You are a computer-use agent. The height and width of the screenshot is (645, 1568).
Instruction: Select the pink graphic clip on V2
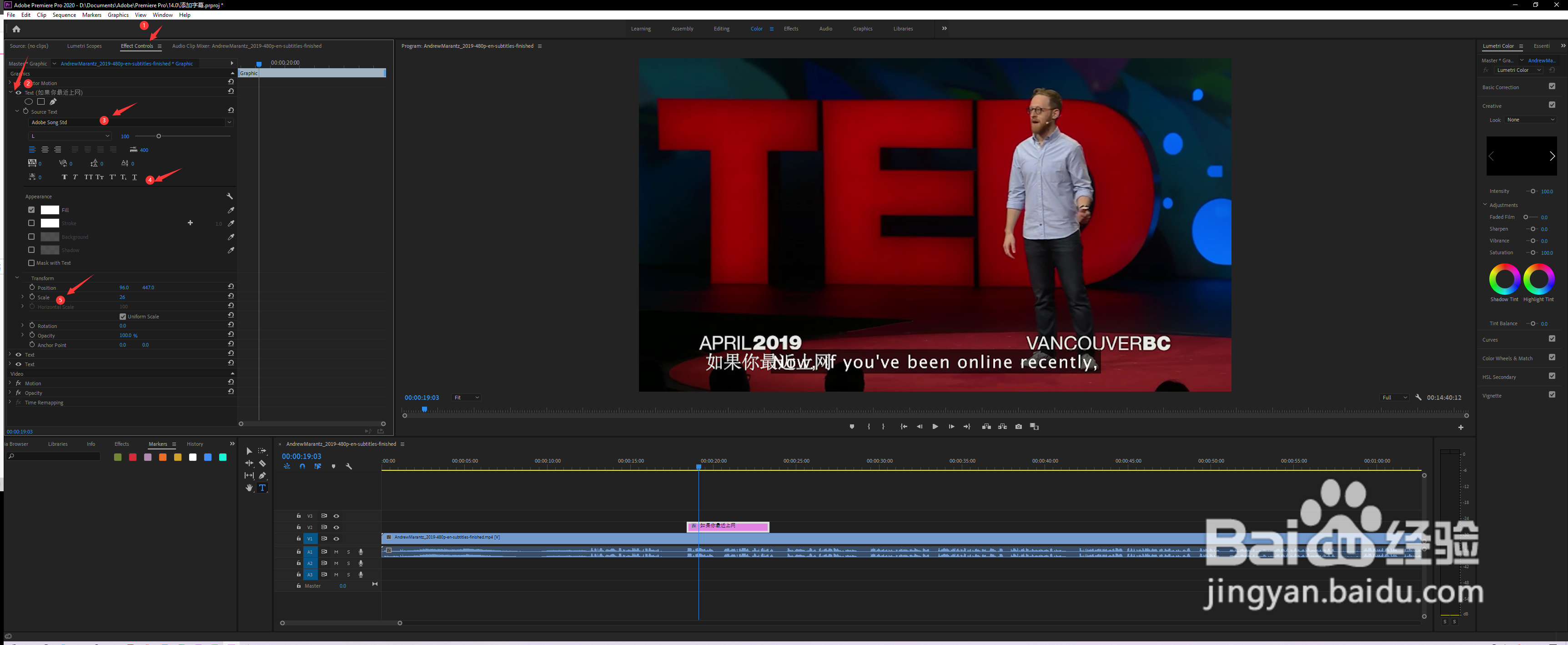point(728,527)
